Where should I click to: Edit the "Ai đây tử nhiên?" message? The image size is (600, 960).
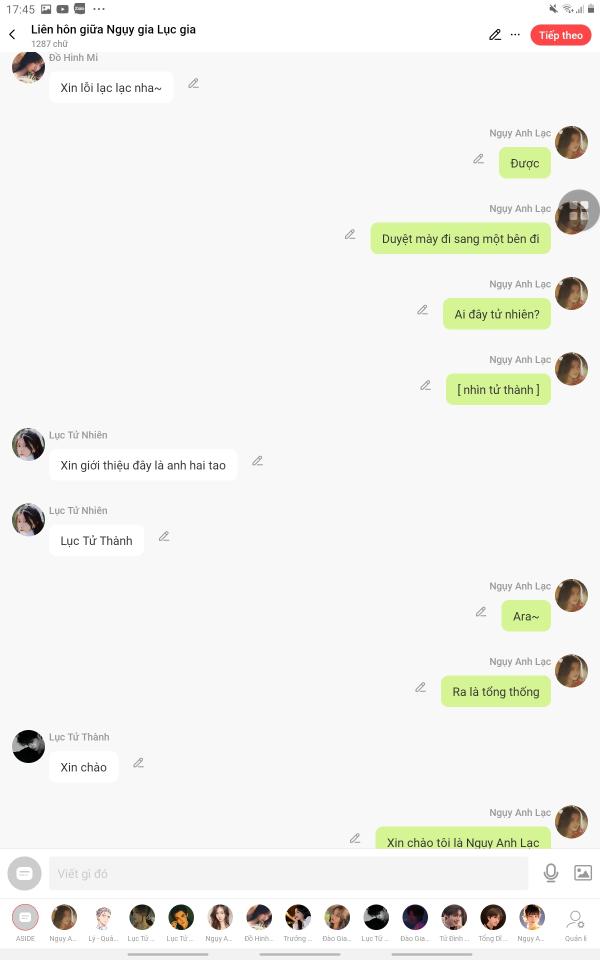[x=422, y=310]
